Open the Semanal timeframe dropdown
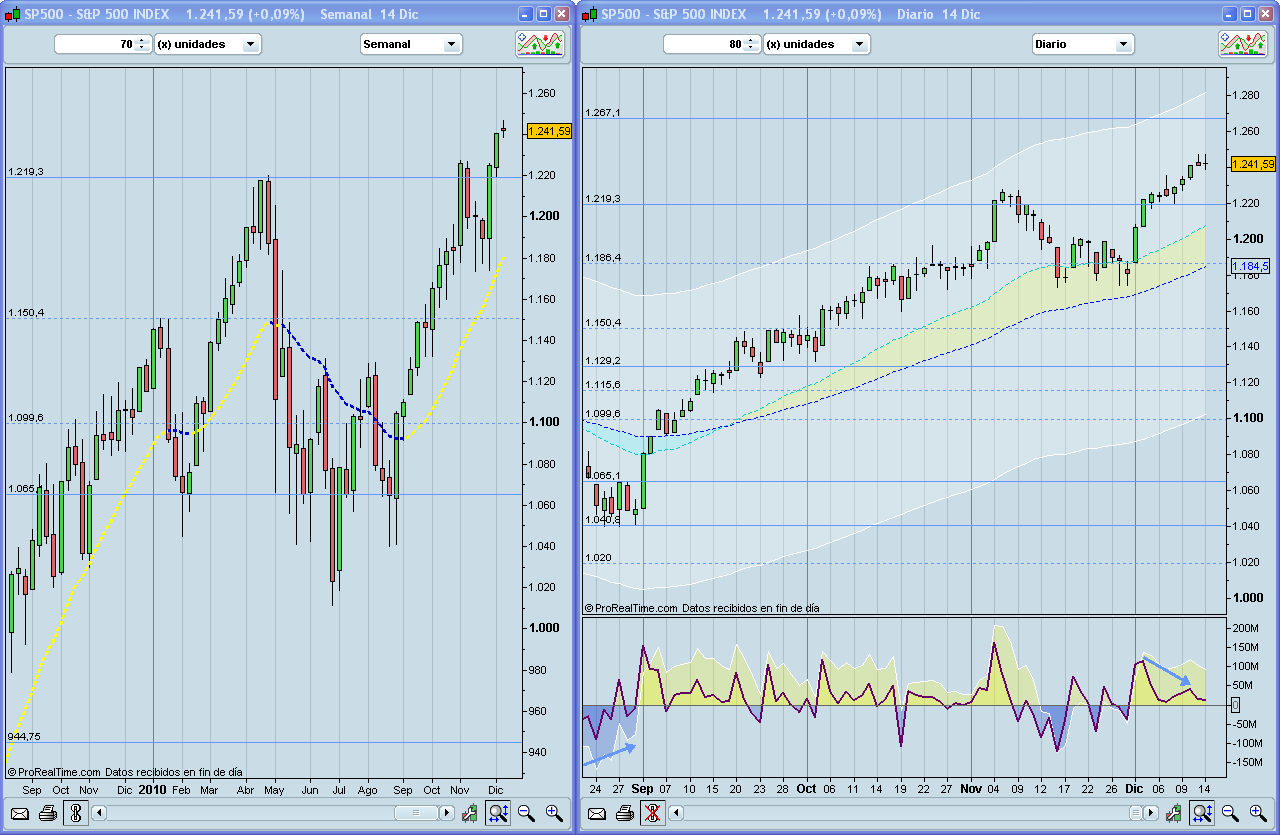This screenshot has height=835, width=1280. tap(411, 44)
